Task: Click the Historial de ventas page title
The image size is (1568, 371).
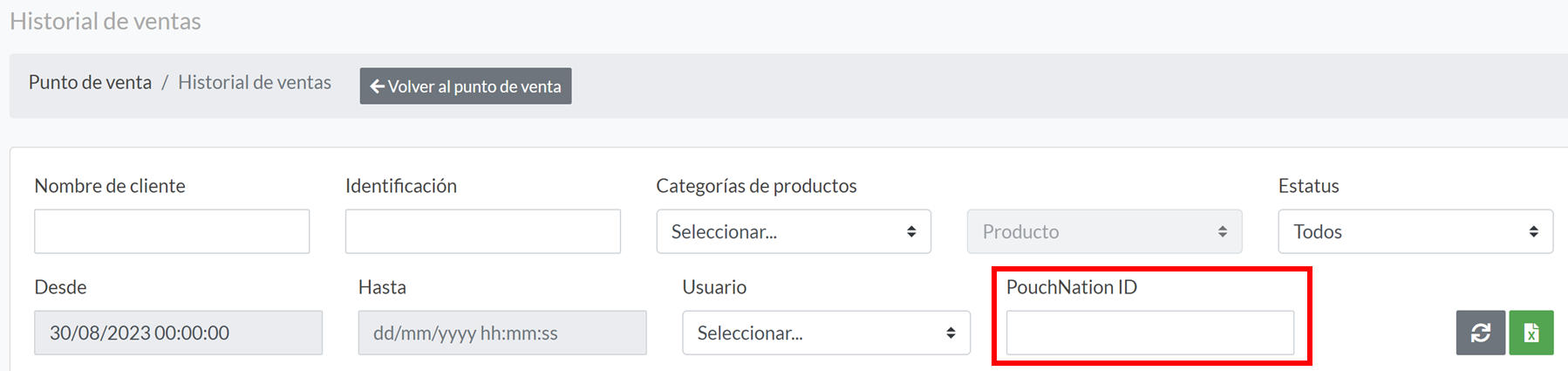Action: (x=106, y=21)
